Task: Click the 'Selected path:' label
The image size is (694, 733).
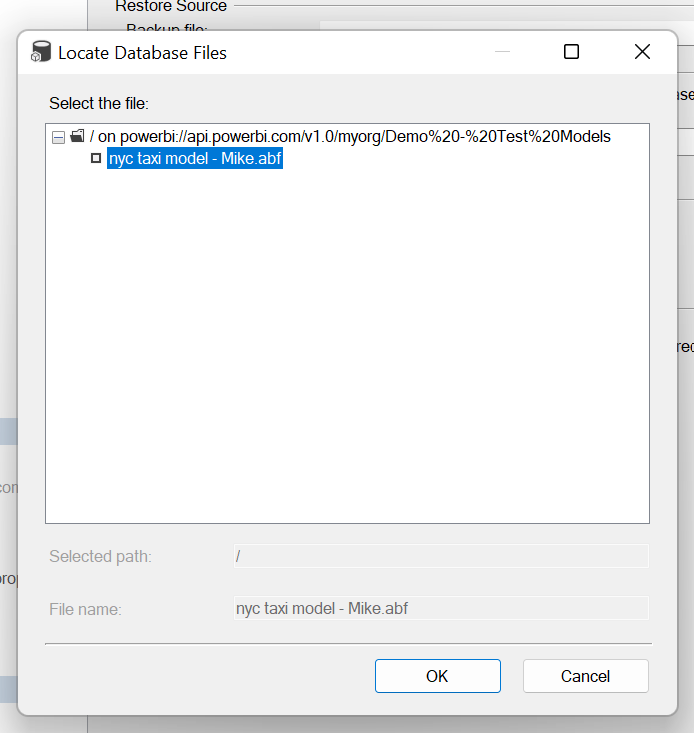Action: point(100,556)
